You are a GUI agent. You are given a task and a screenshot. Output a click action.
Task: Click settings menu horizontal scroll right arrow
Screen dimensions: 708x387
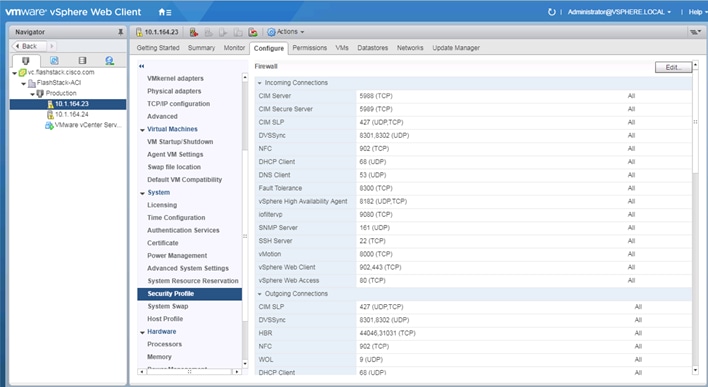[x=237, y=372]
